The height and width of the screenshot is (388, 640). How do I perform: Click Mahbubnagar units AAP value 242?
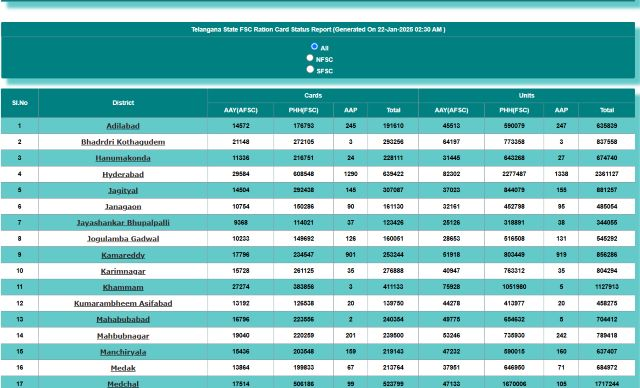pos(561,336)
